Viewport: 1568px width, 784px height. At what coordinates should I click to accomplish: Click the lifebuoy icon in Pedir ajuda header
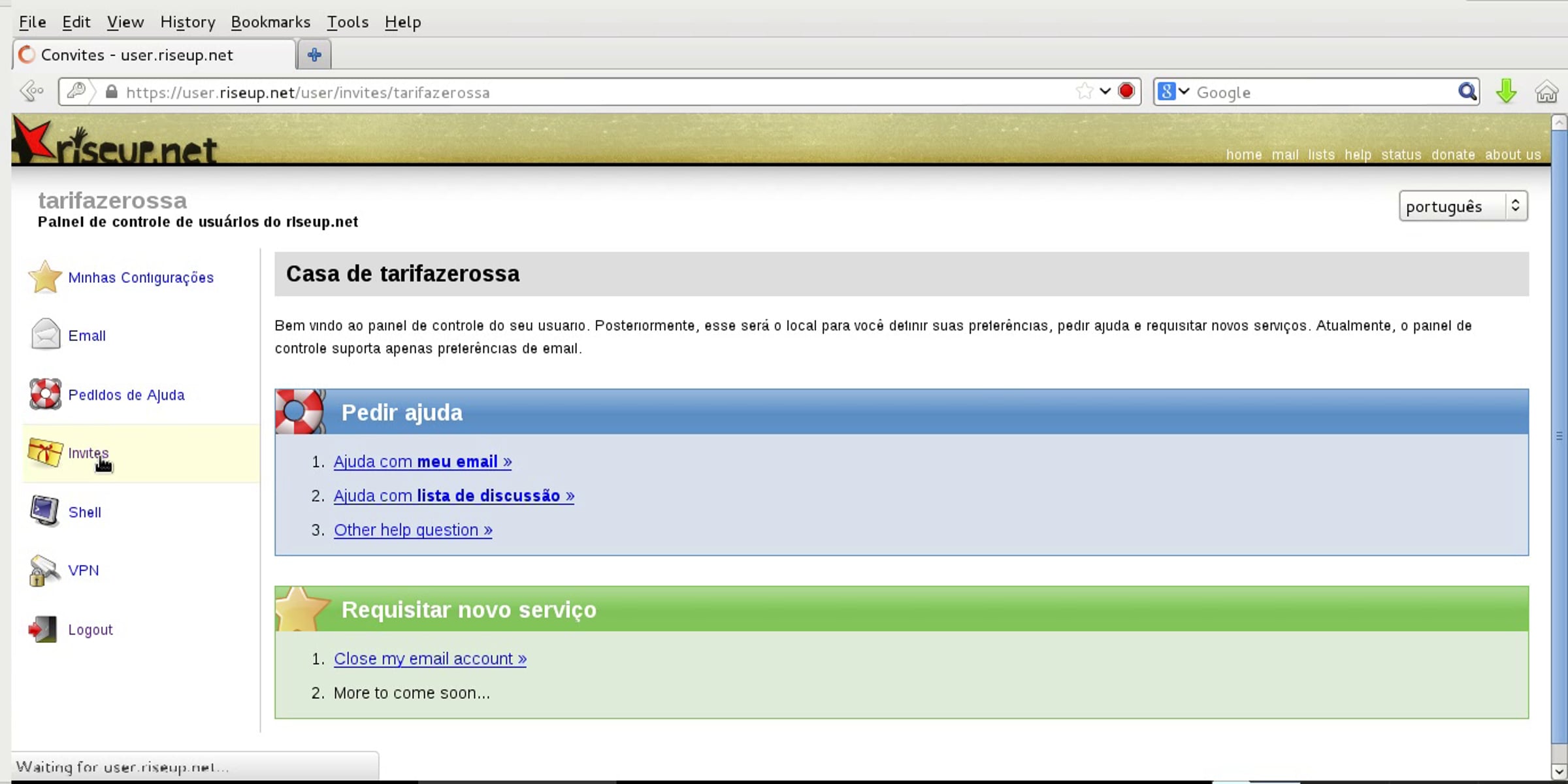point(300,412)
